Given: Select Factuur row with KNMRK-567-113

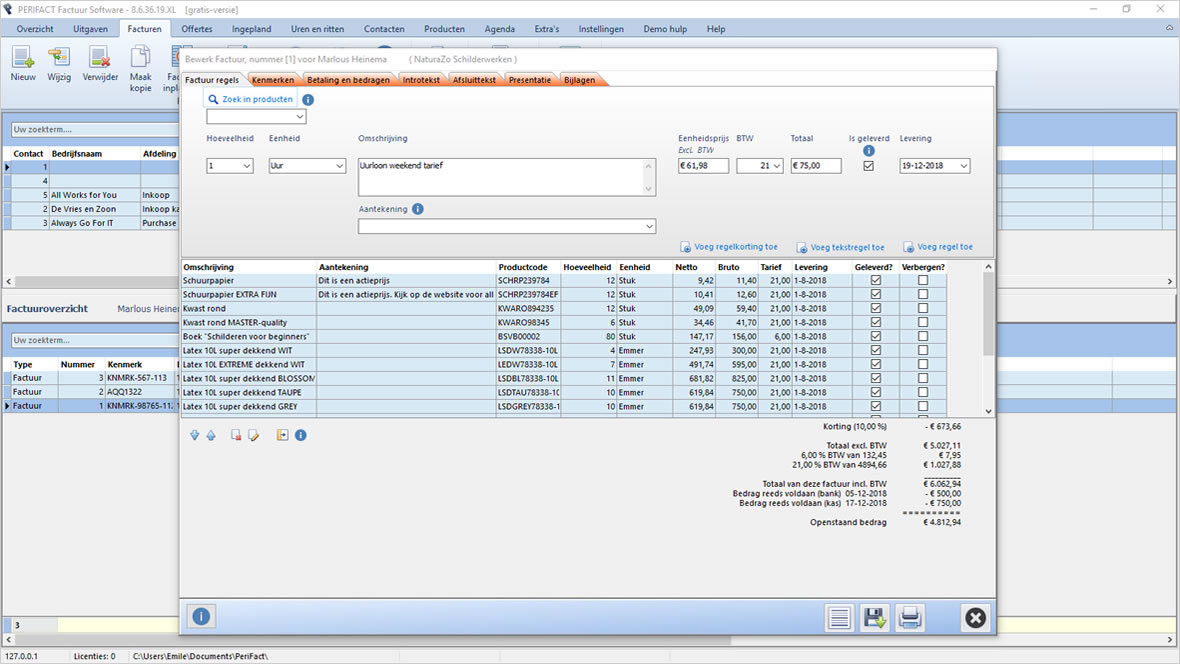Looking at the screenshot, I should (91, 378).
